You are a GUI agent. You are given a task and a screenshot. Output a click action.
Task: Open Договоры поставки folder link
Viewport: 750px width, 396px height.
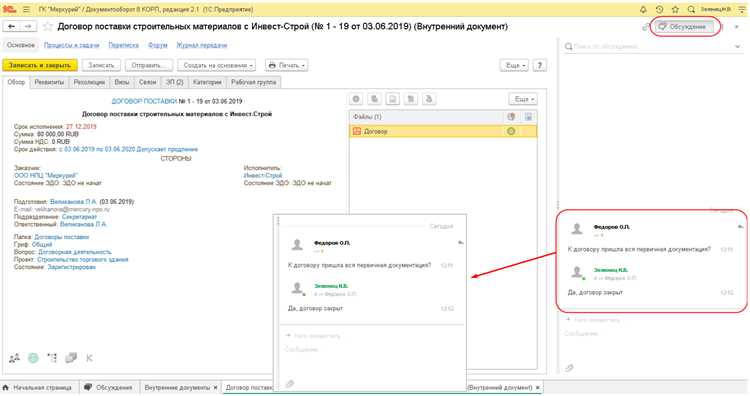(61, 237)
